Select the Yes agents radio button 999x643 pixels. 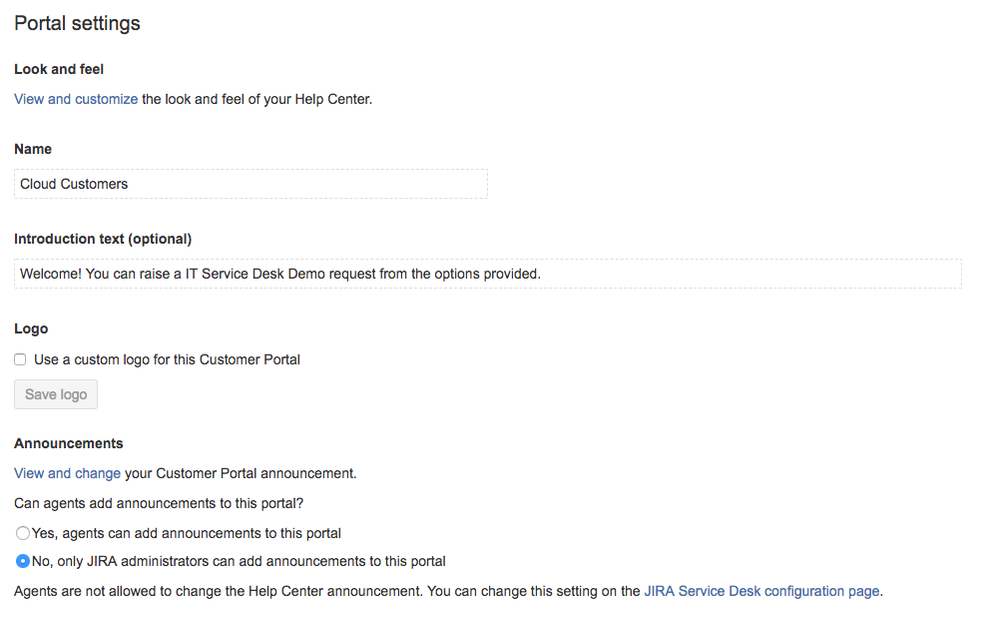(x=23, y=533)
